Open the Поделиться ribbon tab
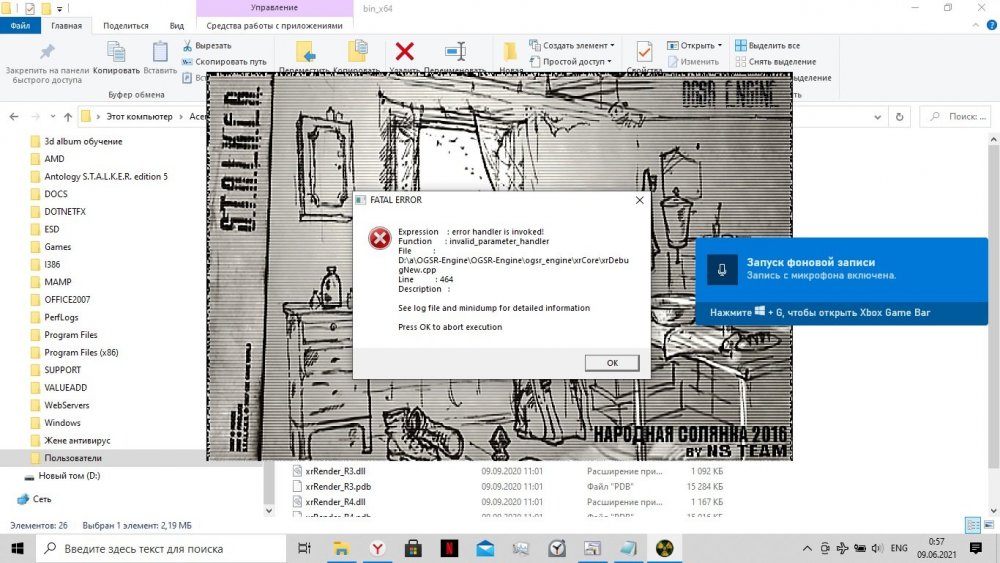 pos(125,26)
